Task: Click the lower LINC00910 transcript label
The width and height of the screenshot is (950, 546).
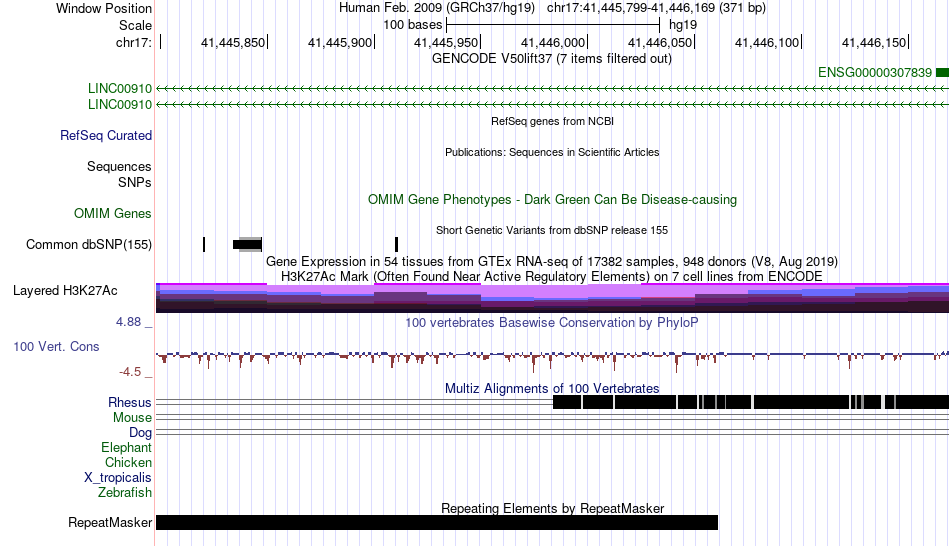Action: click(x=120, y=104)
